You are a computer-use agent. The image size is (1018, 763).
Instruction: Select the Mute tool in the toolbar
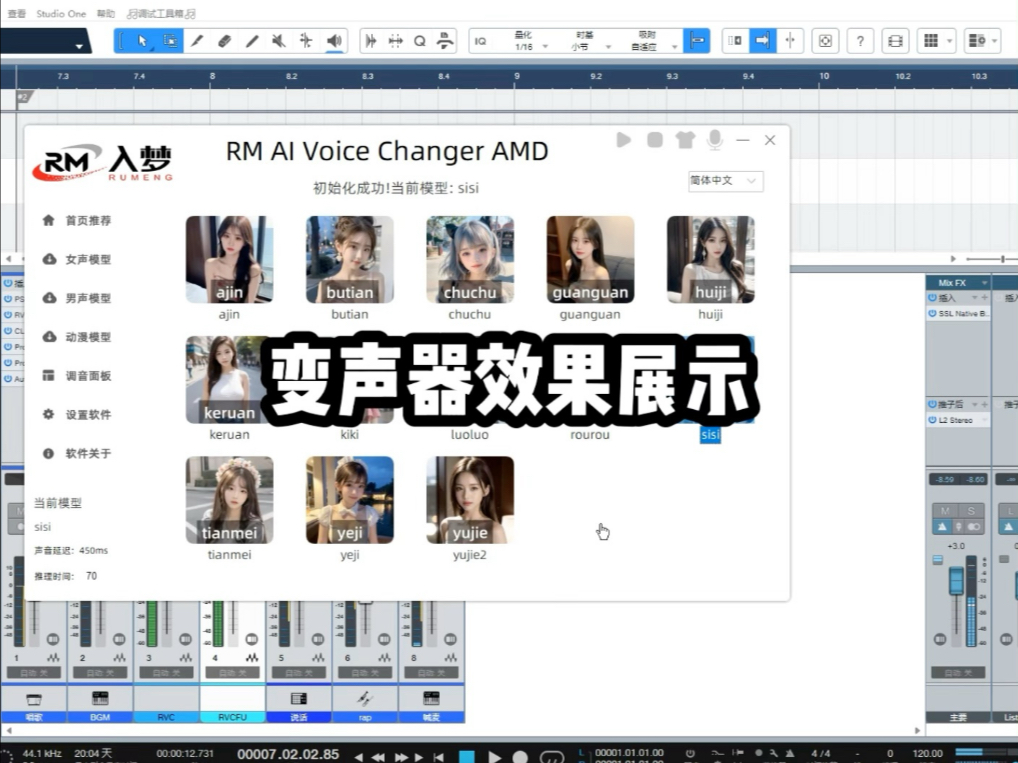click(x=279, y=41)
